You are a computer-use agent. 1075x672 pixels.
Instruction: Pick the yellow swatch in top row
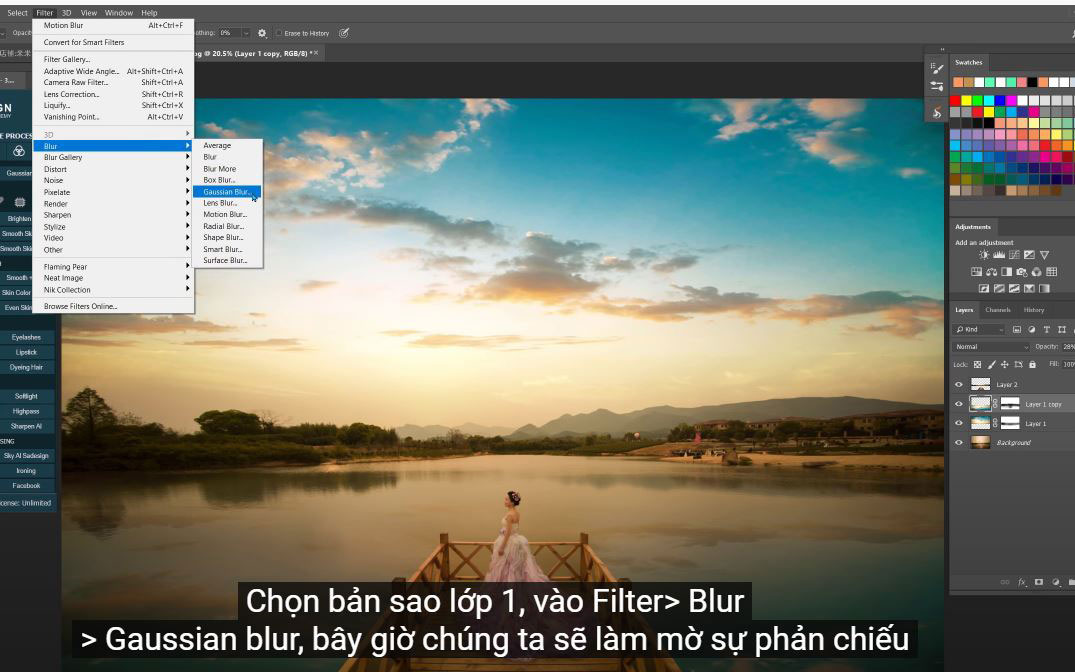967,101
